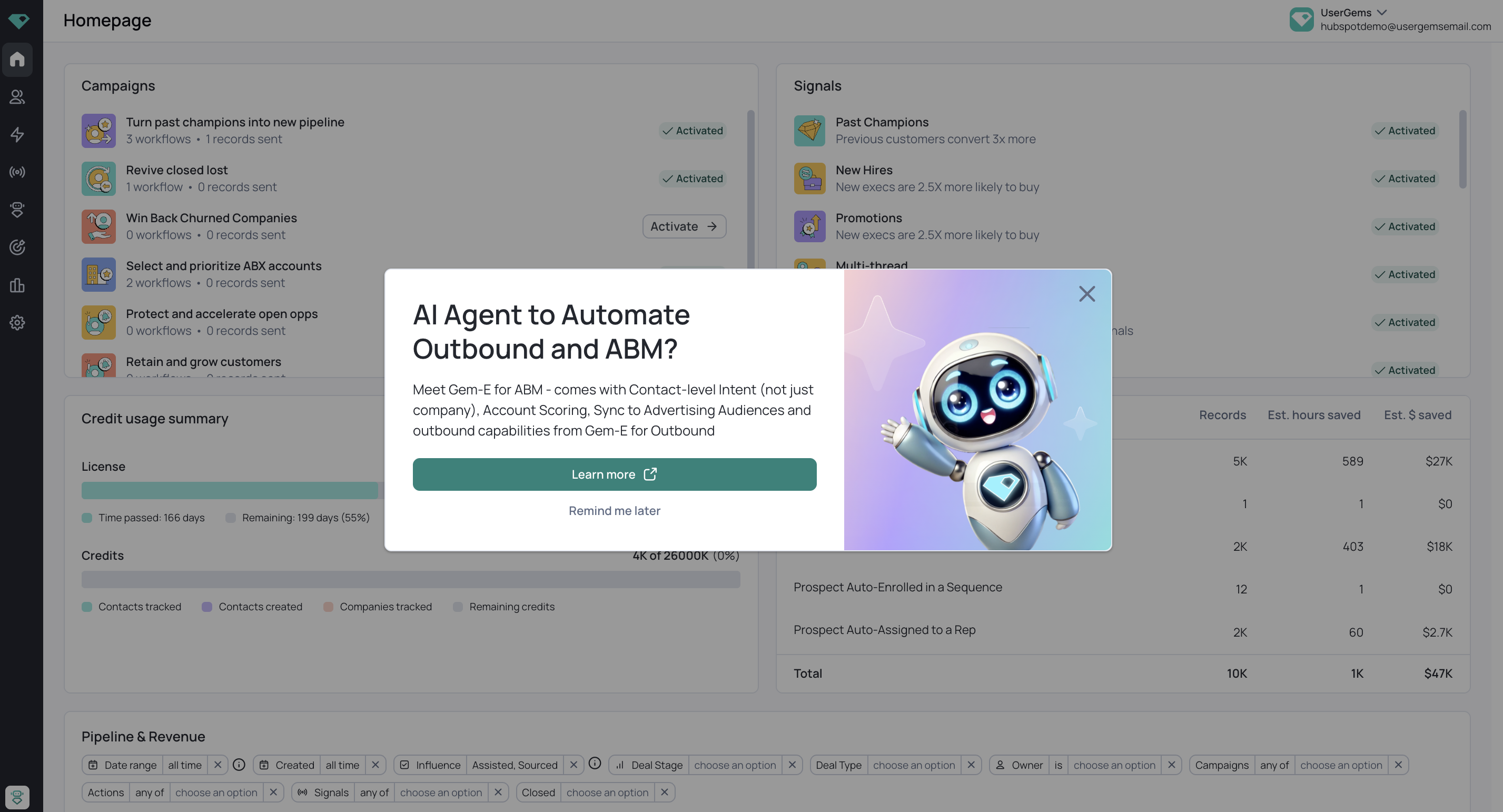Image resolution: width=1503 pixels, height=812 pixels.
Task: Click the Signals list scrollbar
Action: pos(1462,148)
